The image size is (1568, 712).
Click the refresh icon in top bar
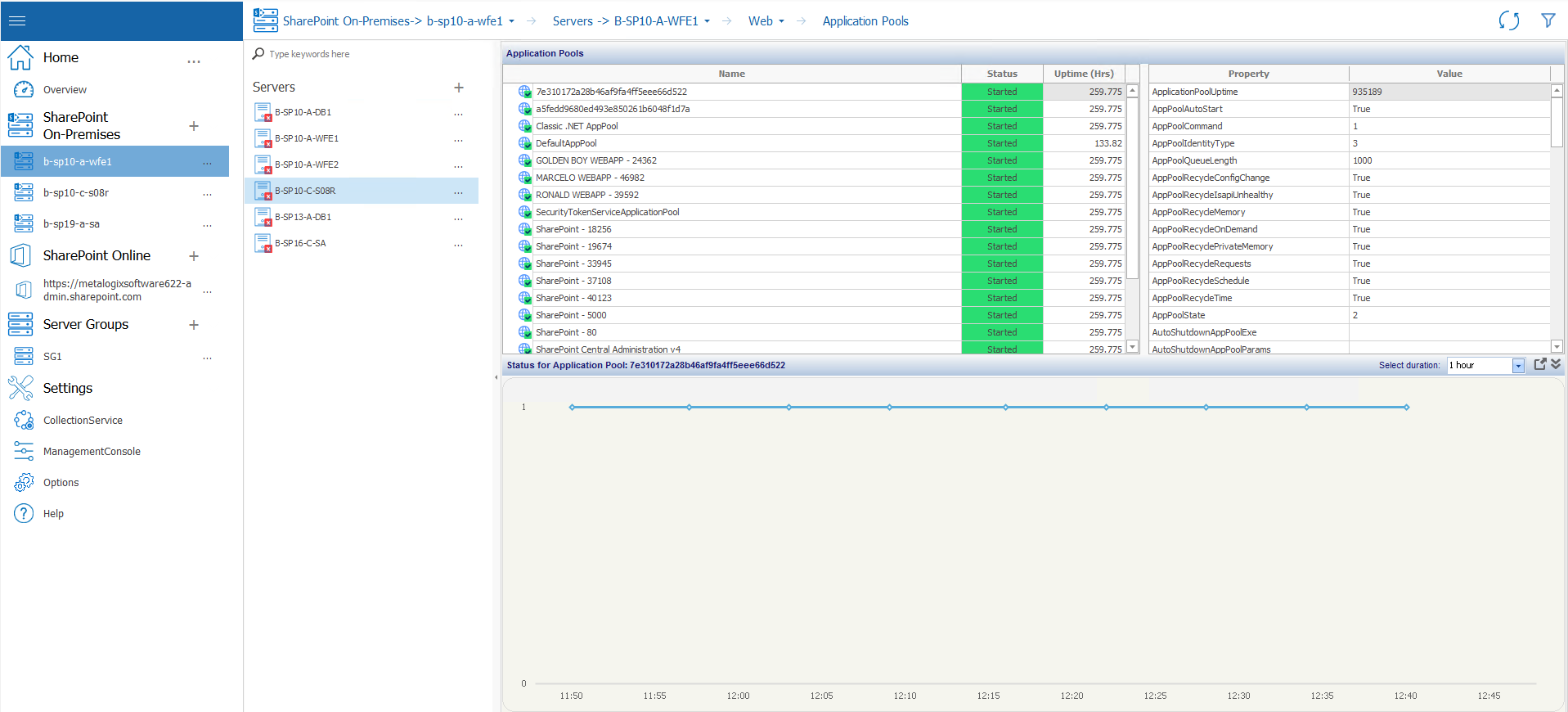(1508, 21)
